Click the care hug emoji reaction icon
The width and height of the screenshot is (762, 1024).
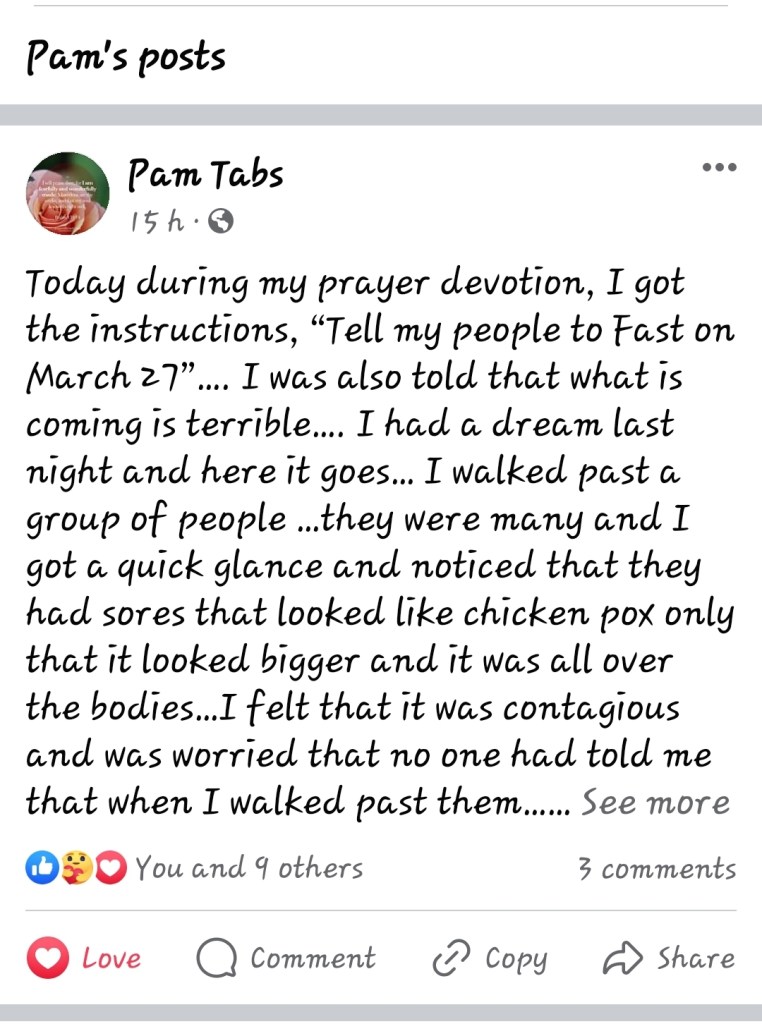tap(75, 868)
